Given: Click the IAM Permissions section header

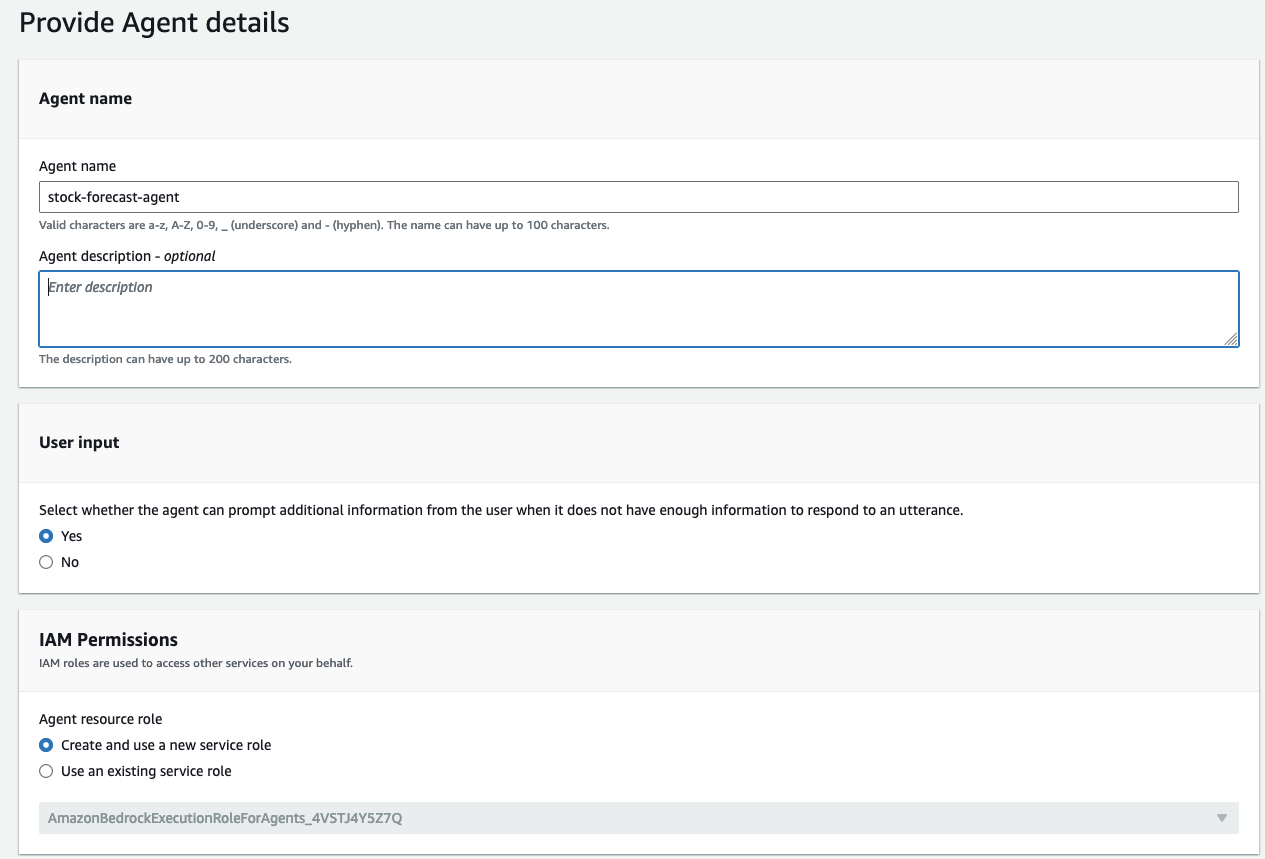Looking at the screenshot, I should (108, 639).
